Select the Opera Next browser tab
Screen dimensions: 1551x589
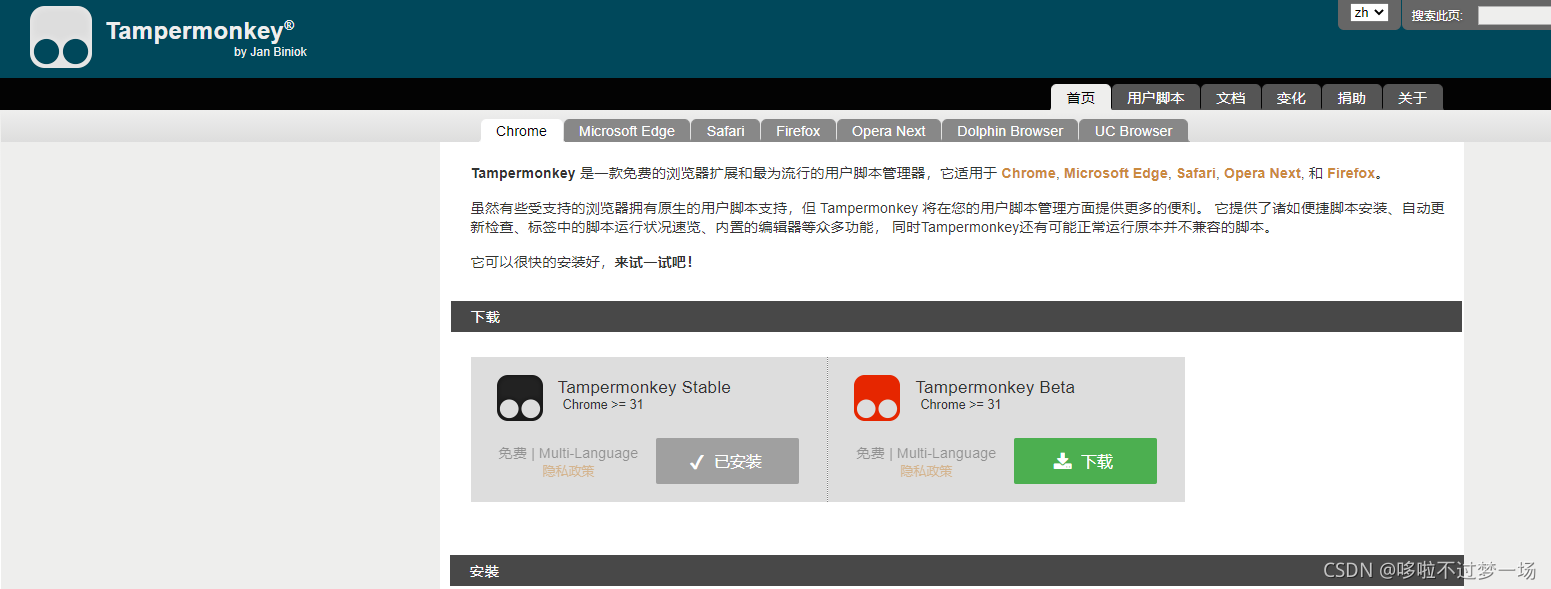pos(888,131)
